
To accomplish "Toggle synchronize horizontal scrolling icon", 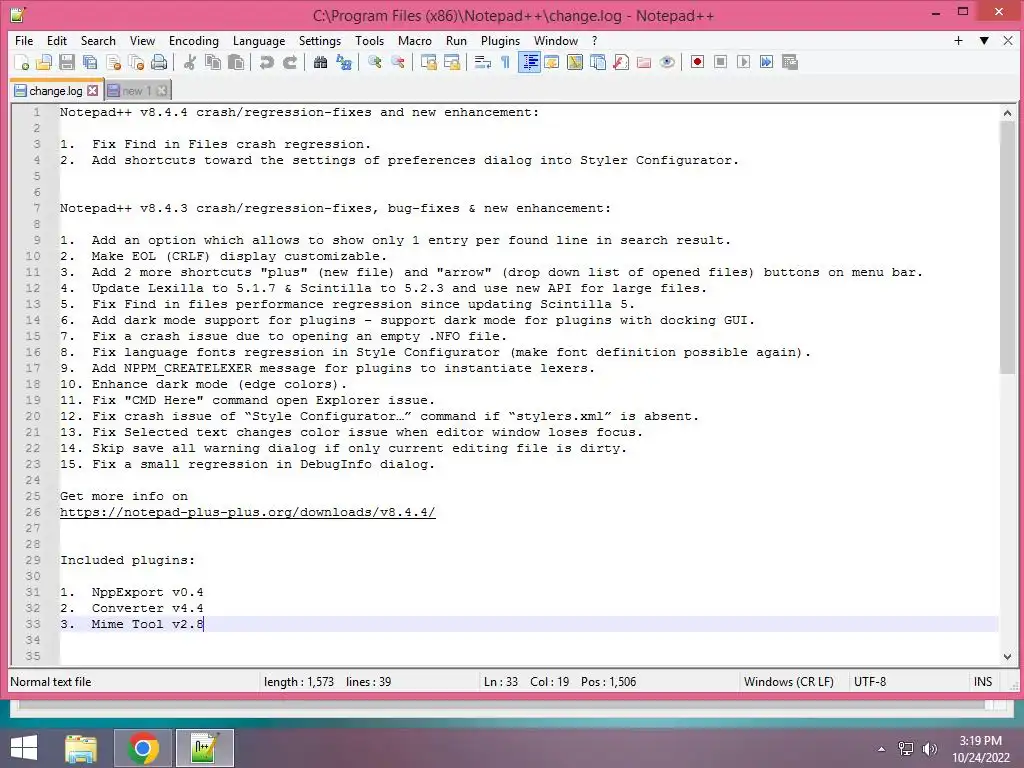I will point(452,62).
